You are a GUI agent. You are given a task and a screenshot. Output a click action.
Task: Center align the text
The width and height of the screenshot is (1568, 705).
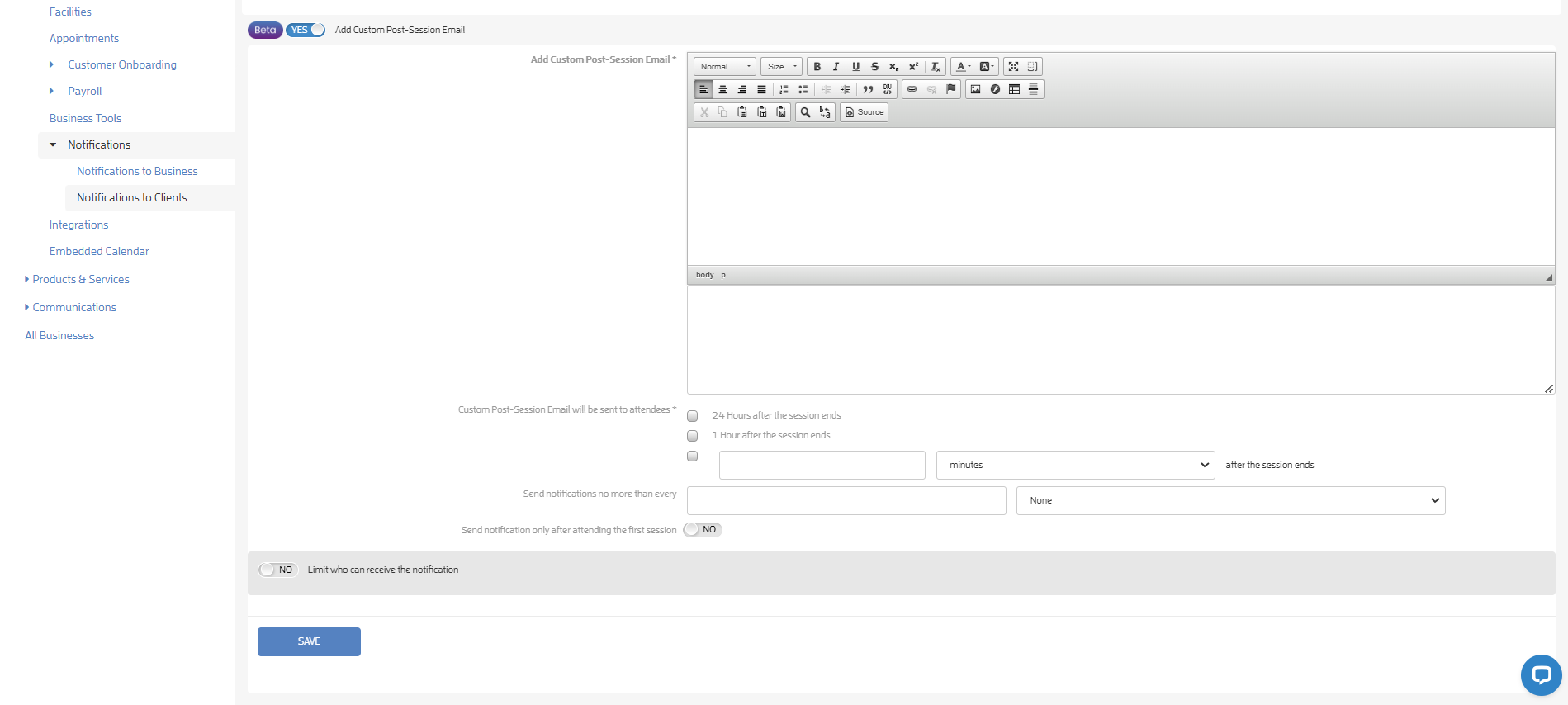(x=722, y=89)
